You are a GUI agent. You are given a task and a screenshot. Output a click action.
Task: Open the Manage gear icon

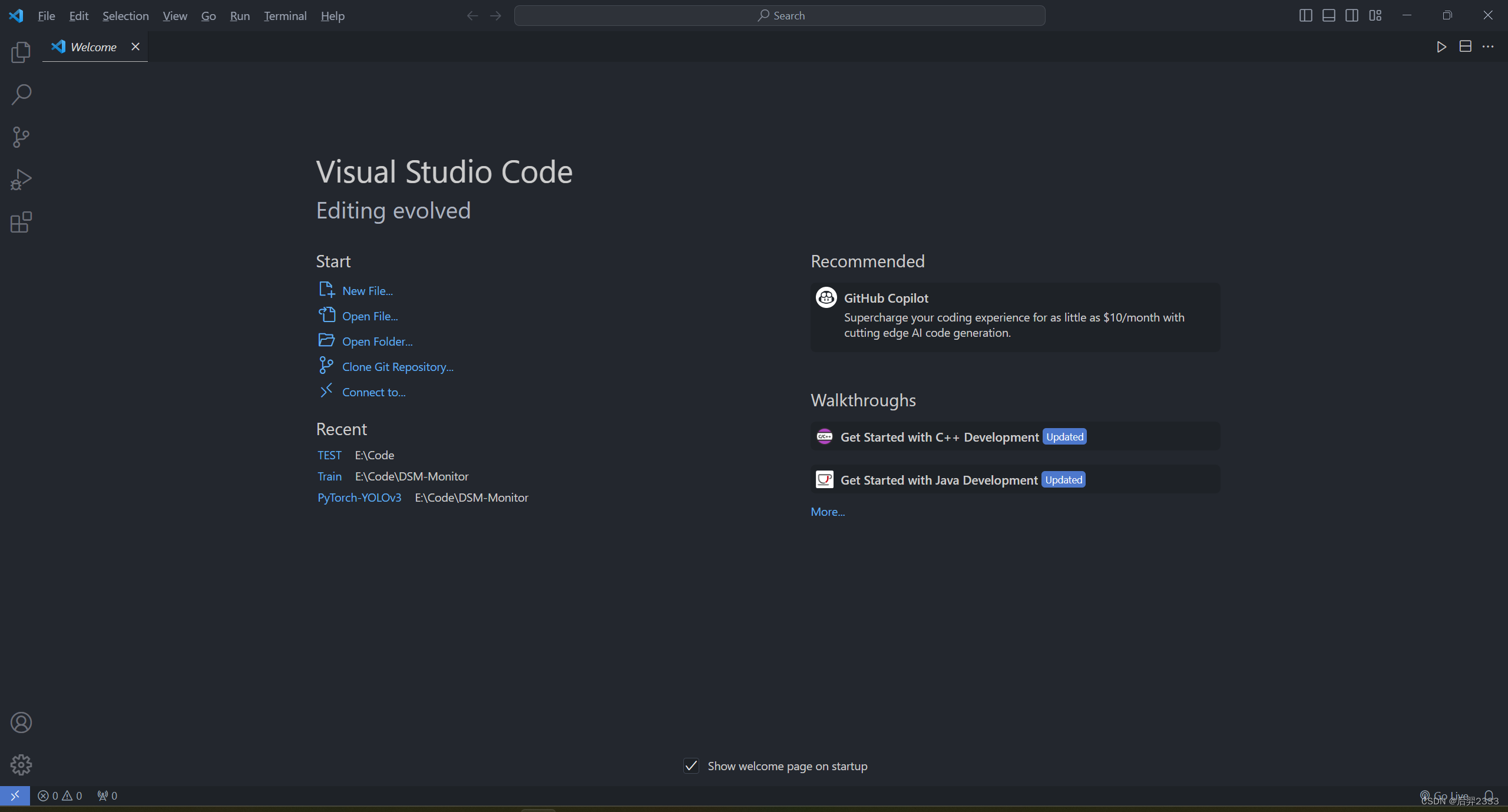click(x=21, y=765)
